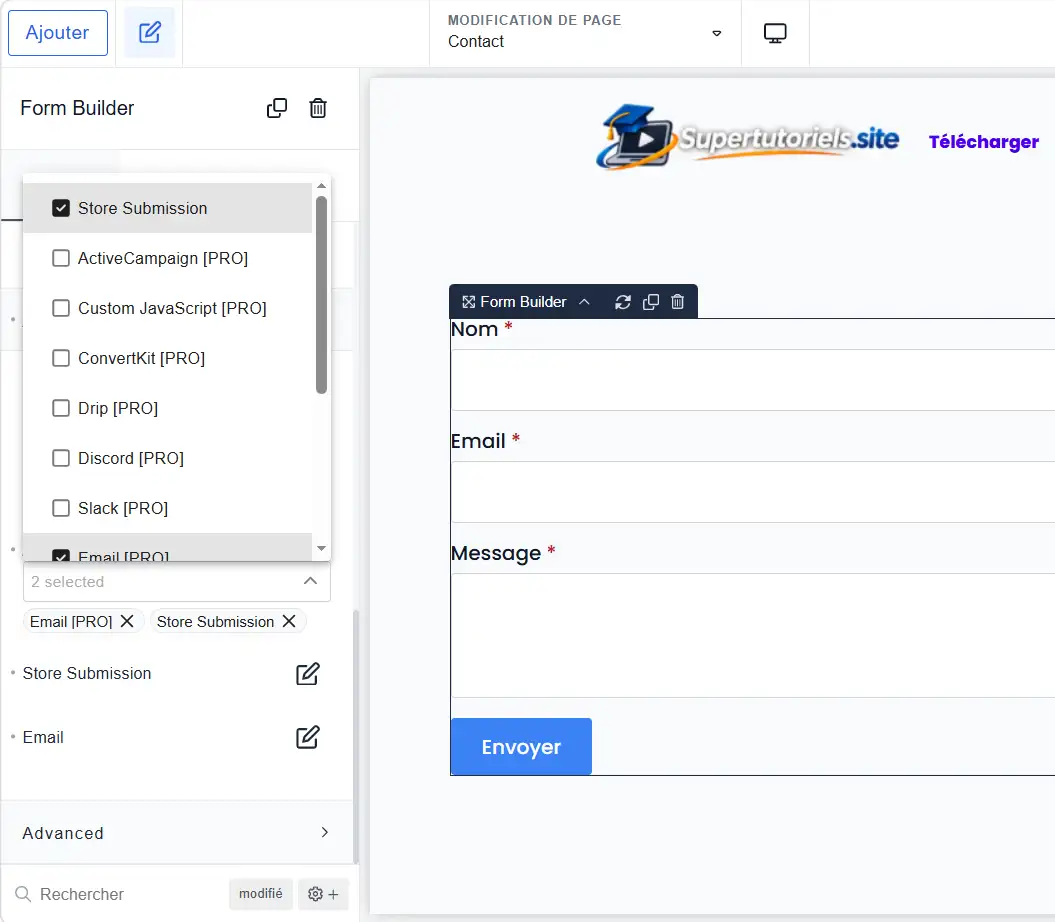1055x922 pixels.
Task: Open the Télécharger nav link
Action: click(984, 142)
